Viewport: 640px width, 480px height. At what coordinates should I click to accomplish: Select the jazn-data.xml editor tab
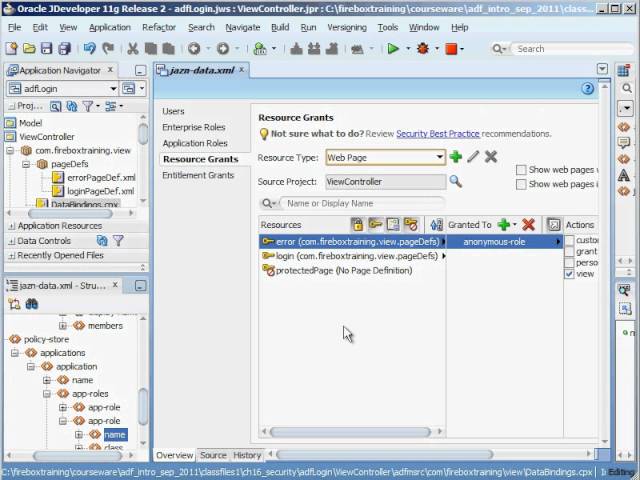click(201, 70)
